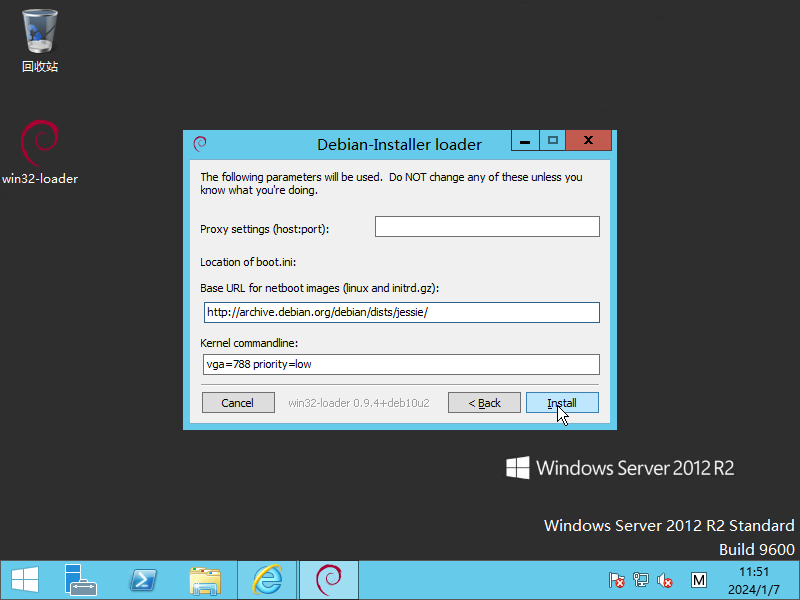Image resolution: width=800 pixels, height=600 pixels.
Task: Focus the Proxy settings input field
Action: (x=487, y=227)
